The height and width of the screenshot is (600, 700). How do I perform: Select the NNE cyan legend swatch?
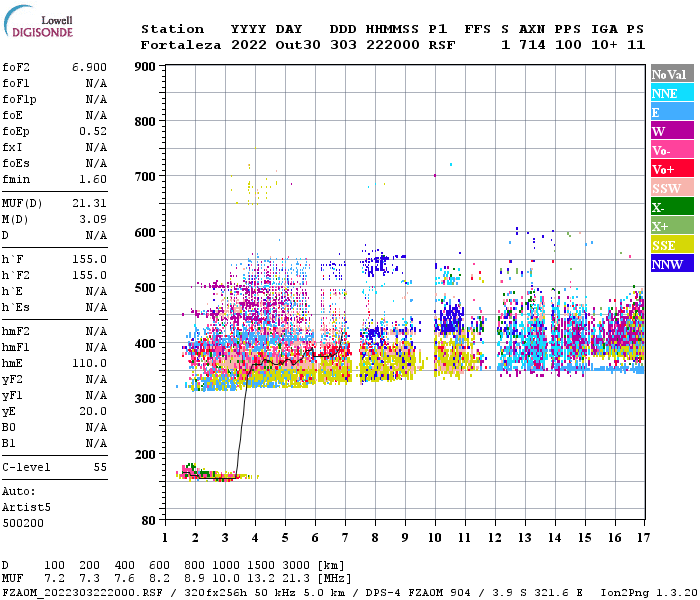coord(672,93)
